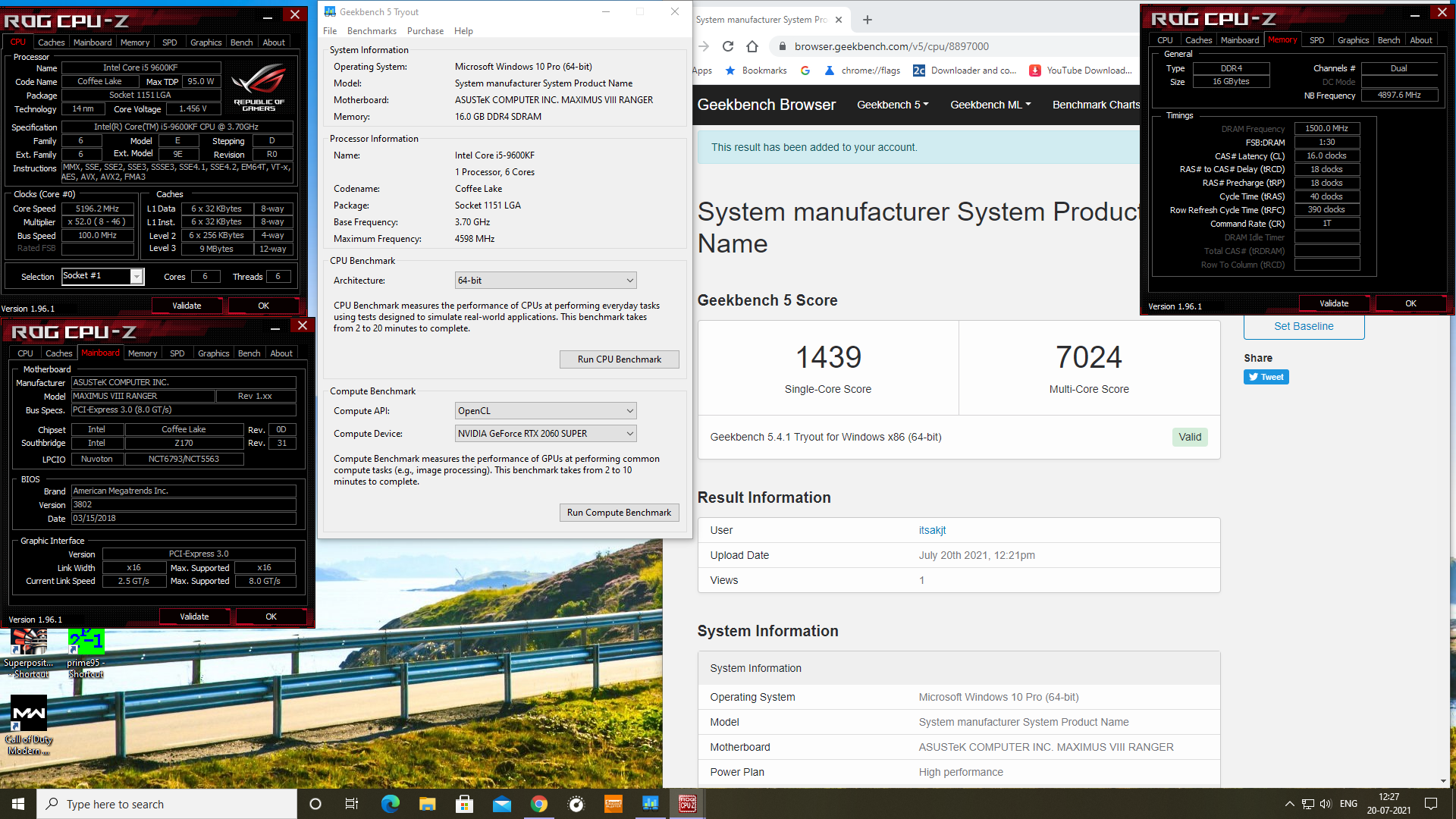Open Mainboard tab in Memory CPU-Z window
The width and height of the screenshot is (1456, 819).
point(1240,40)
